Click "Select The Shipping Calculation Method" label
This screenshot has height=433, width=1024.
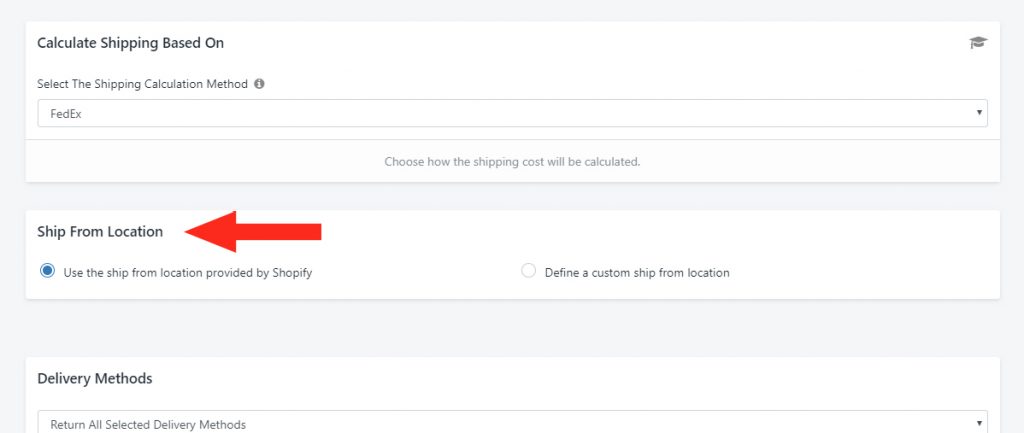[x=142, y=85]
